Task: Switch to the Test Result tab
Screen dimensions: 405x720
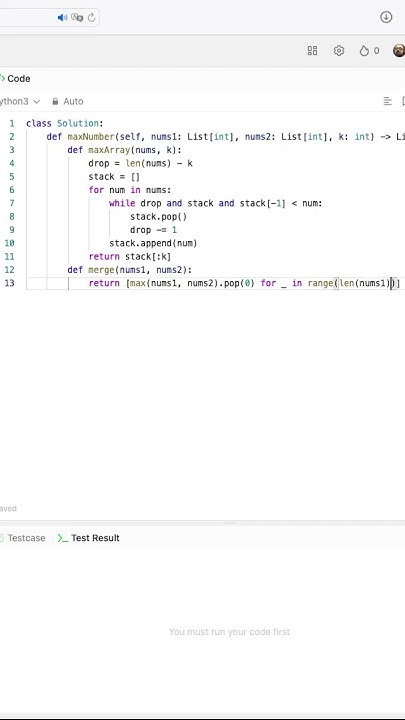Action: click(x=89, y=538)
